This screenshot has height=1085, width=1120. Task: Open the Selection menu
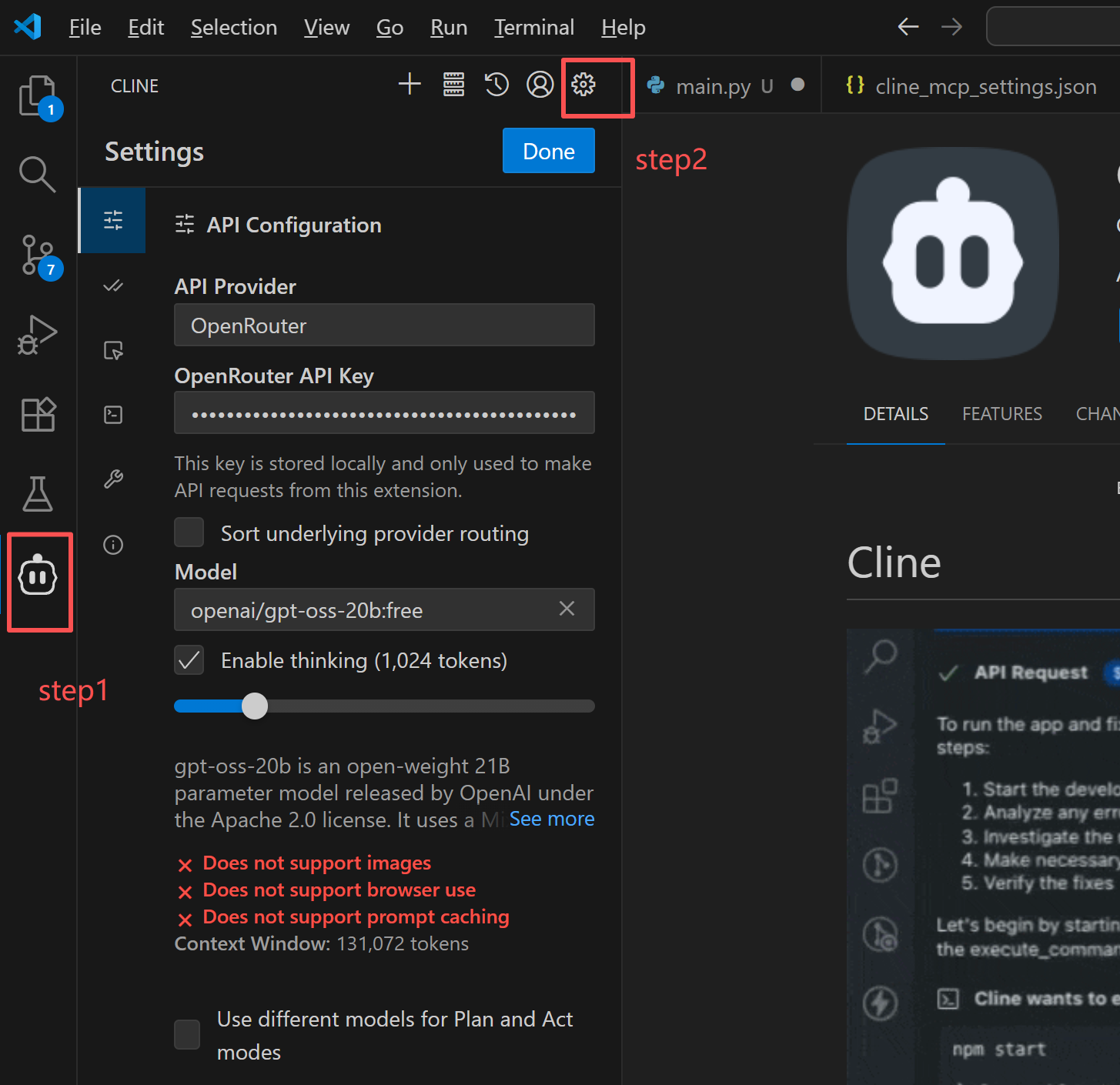(x=234, y=28)
